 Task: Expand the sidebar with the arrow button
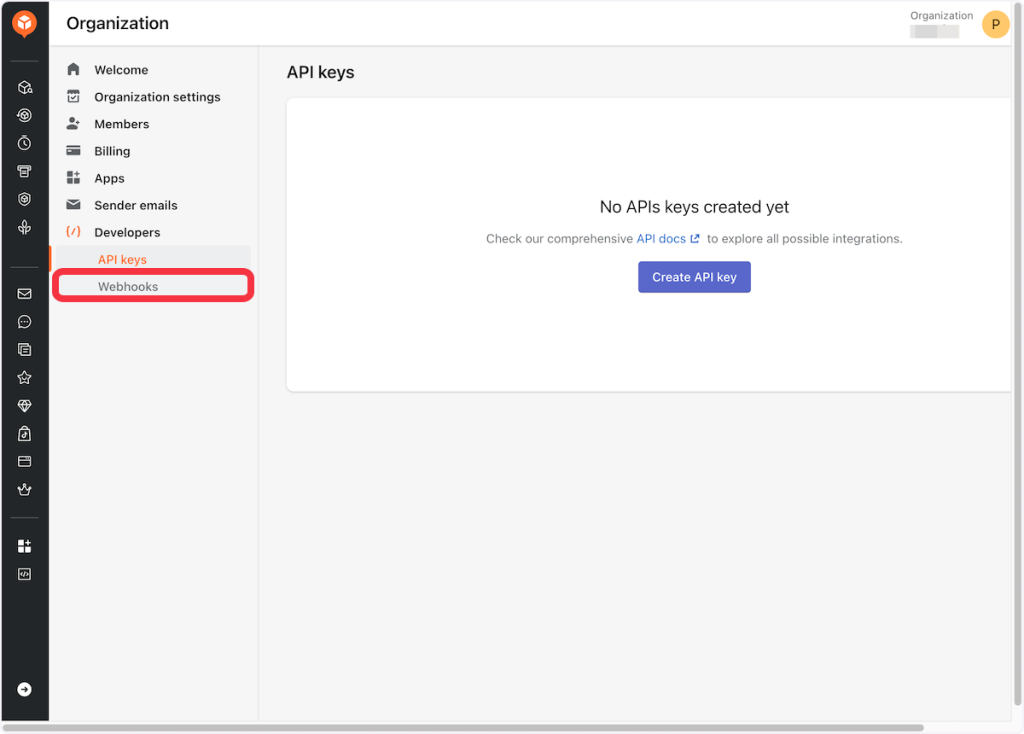pos(25,689)
